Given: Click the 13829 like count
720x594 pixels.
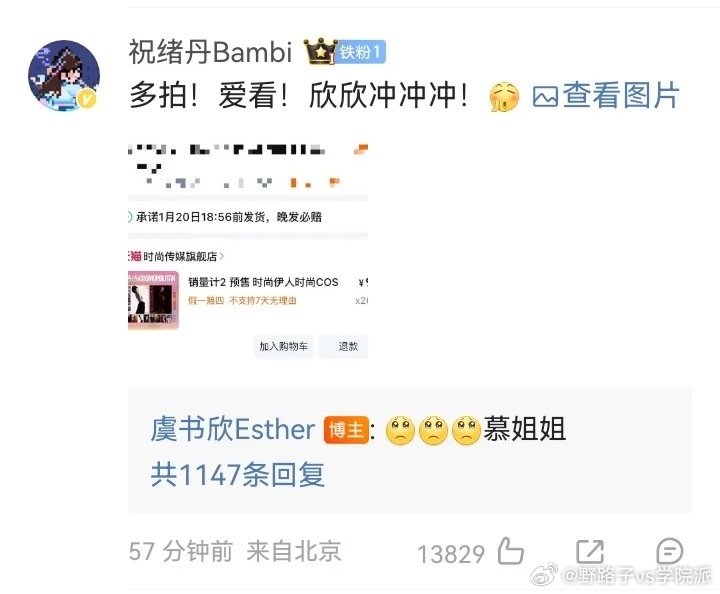Looking at the screenshot, I should click(451, 554).
